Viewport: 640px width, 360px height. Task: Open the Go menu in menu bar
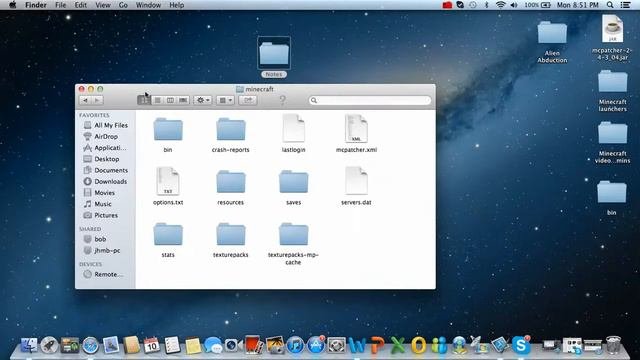click(x=123, y=5)
